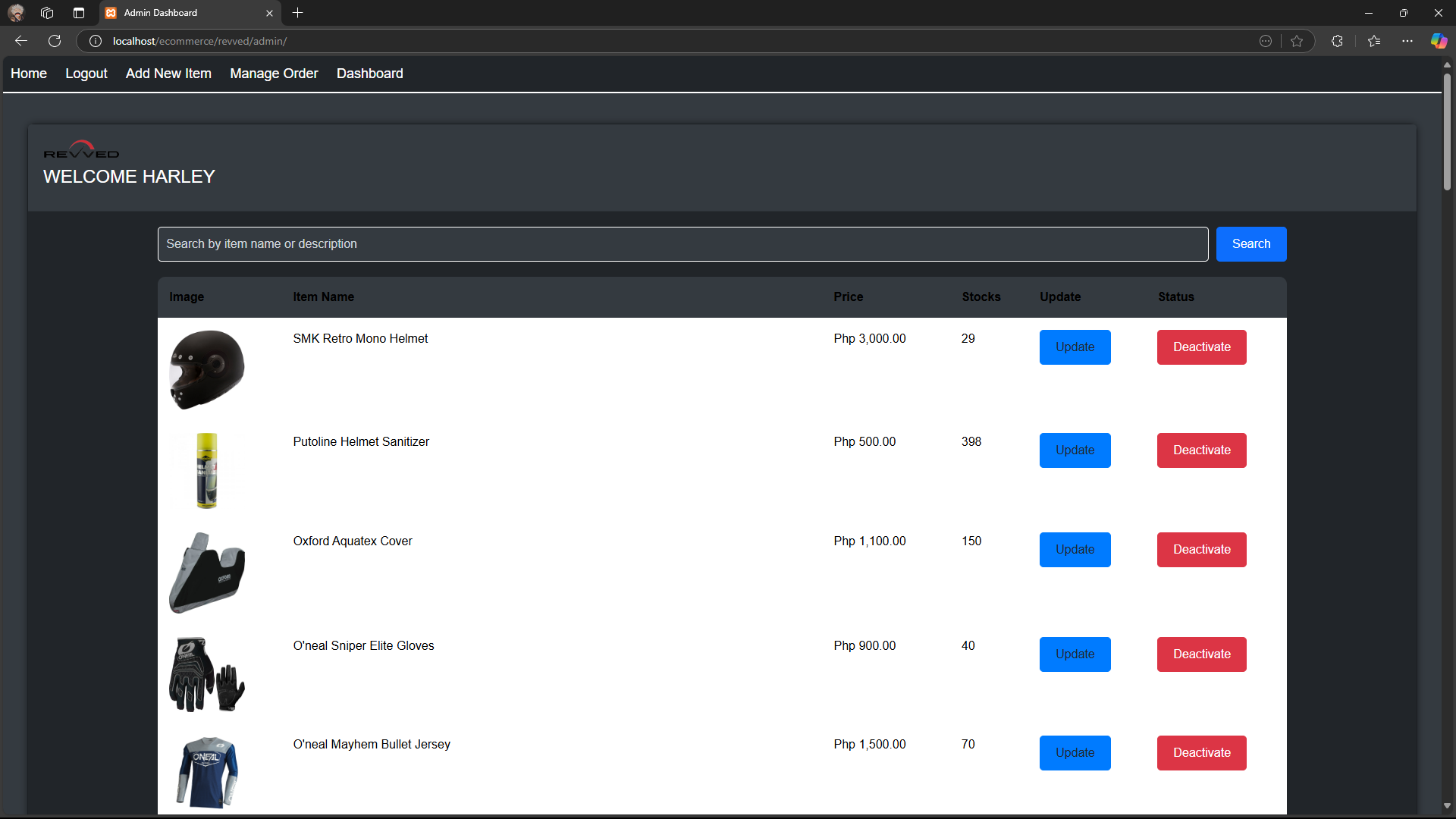Screen dimensions: 1456x819
Task: Click Logout in navigation bar
Action: pyautogui.click(x=86, y=74)
